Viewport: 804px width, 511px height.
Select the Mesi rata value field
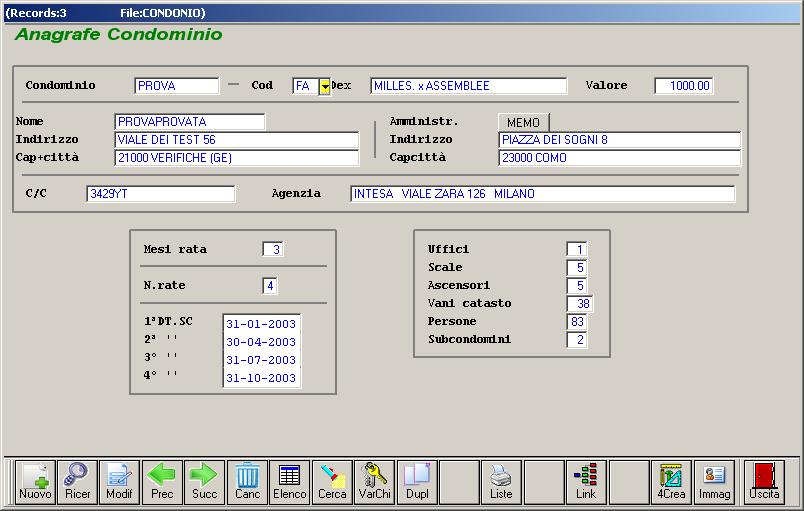[x=272, y=249]
